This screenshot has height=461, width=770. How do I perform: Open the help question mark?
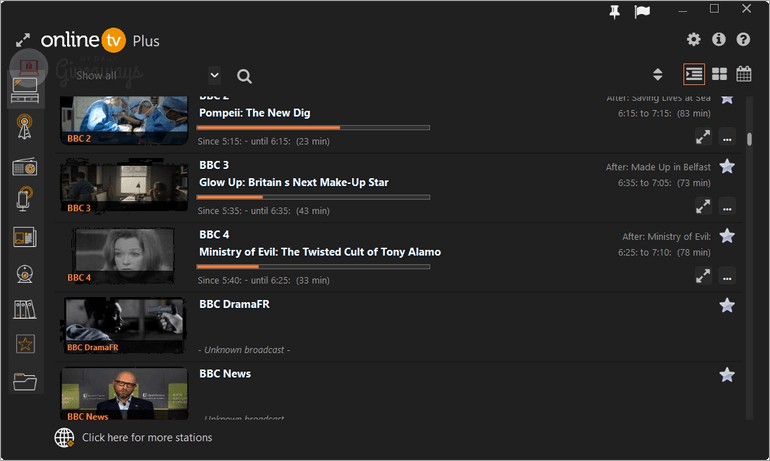pos(743,39)
